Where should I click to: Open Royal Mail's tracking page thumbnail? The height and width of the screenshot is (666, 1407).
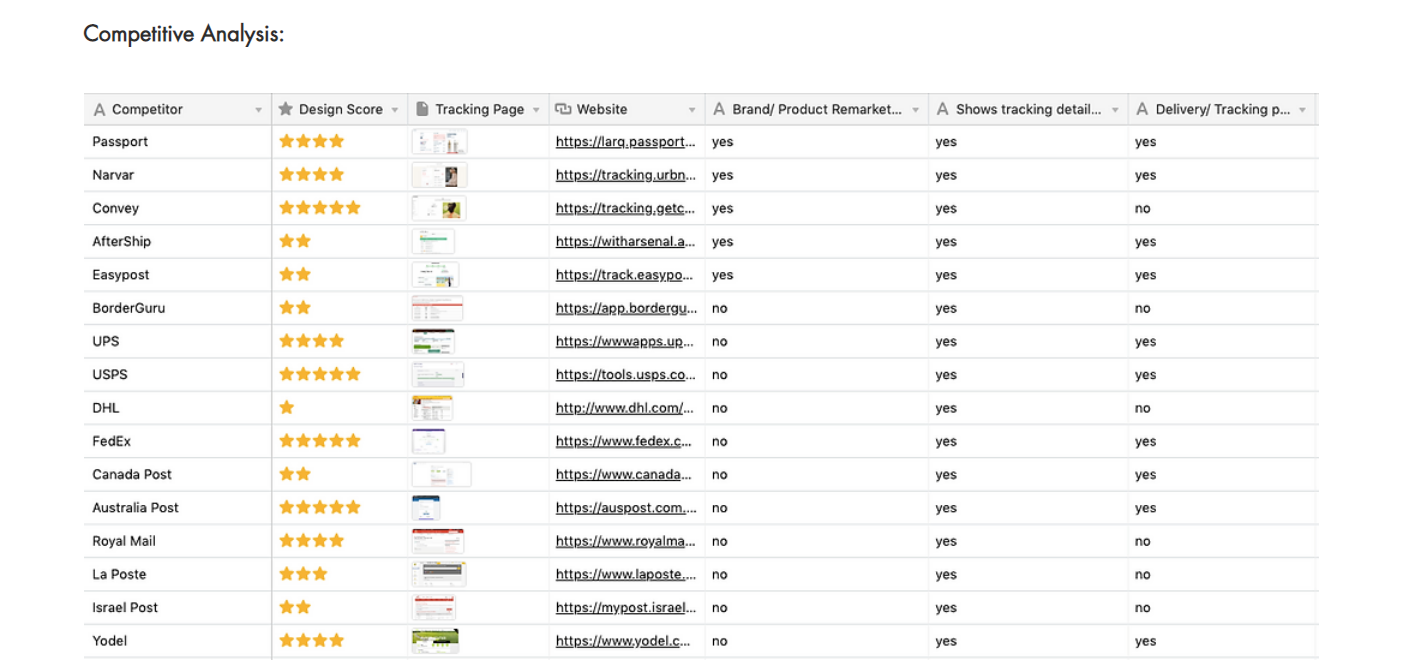pos(438,541)
